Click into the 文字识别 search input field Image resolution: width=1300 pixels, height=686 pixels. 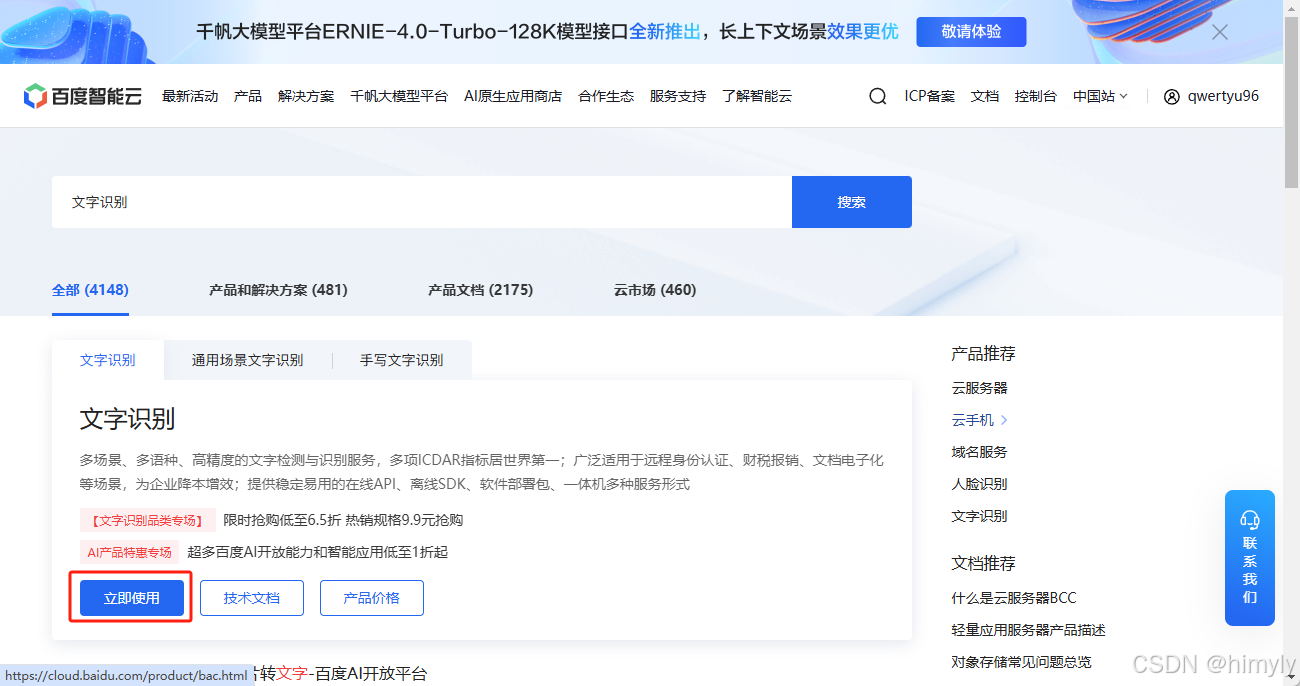pos(422,202)
